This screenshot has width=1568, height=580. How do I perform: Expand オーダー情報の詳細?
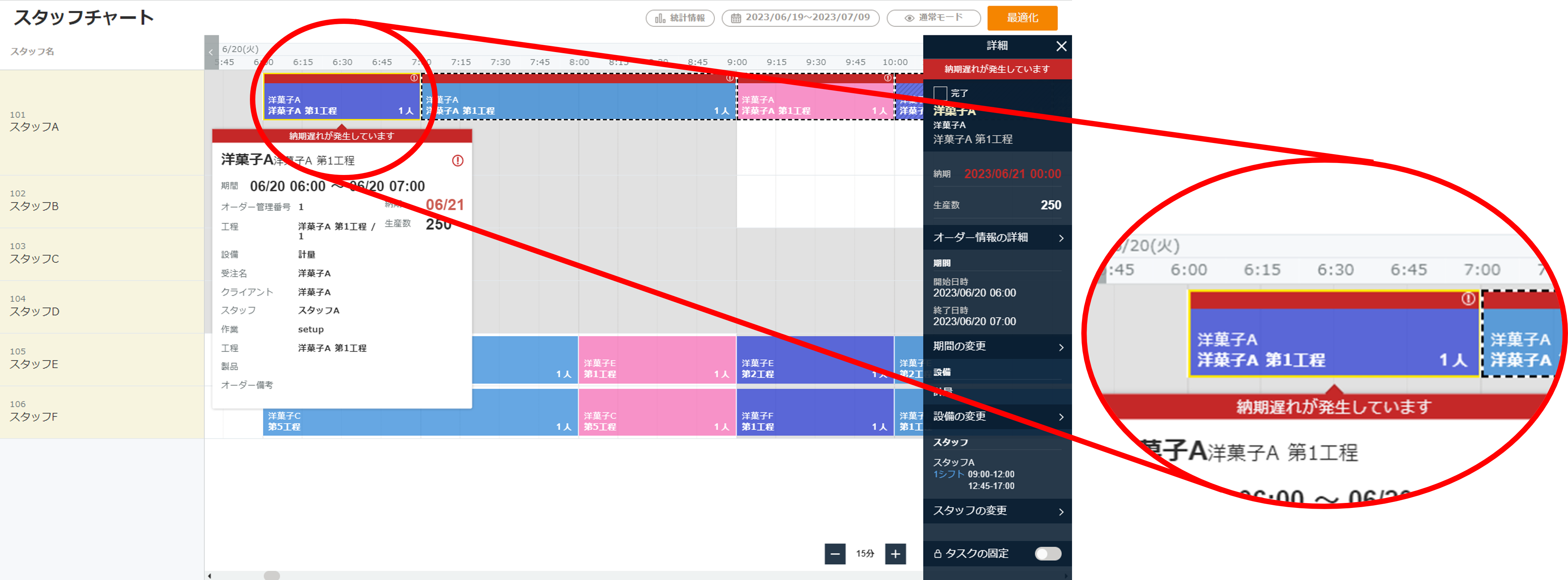click(997, 238)
